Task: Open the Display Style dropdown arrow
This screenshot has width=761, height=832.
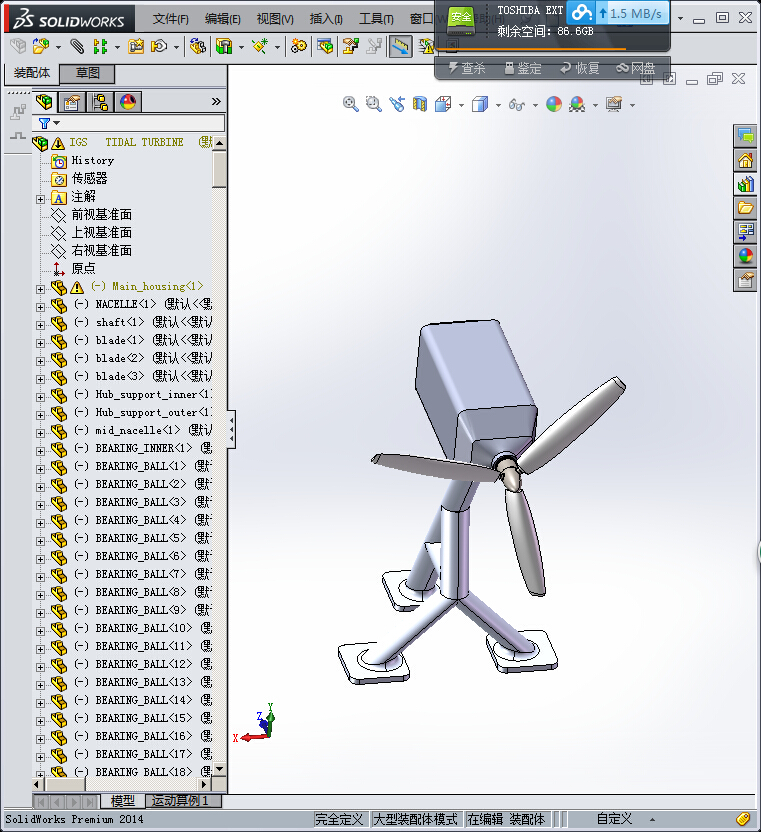Action: [x=498, y=105]
